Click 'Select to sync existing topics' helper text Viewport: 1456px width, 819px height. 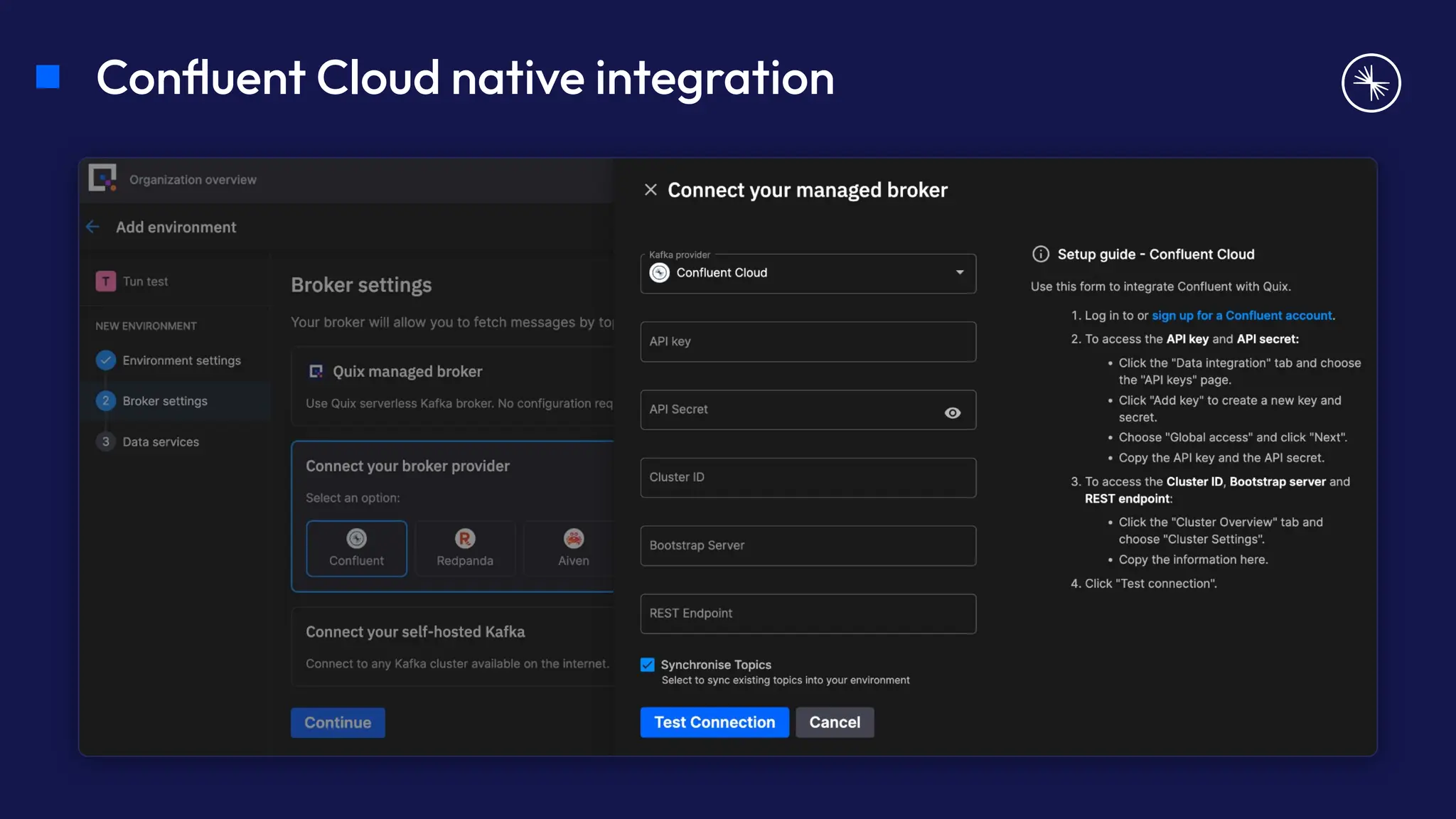(x=786, y=680)
